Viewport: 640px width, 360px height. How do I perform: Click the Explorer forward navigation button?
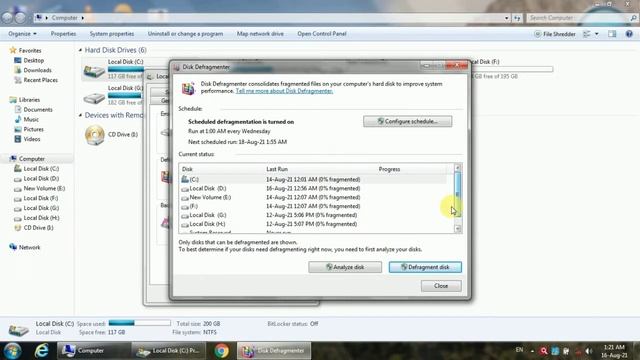pyautogui.click(x=20, y=18)
